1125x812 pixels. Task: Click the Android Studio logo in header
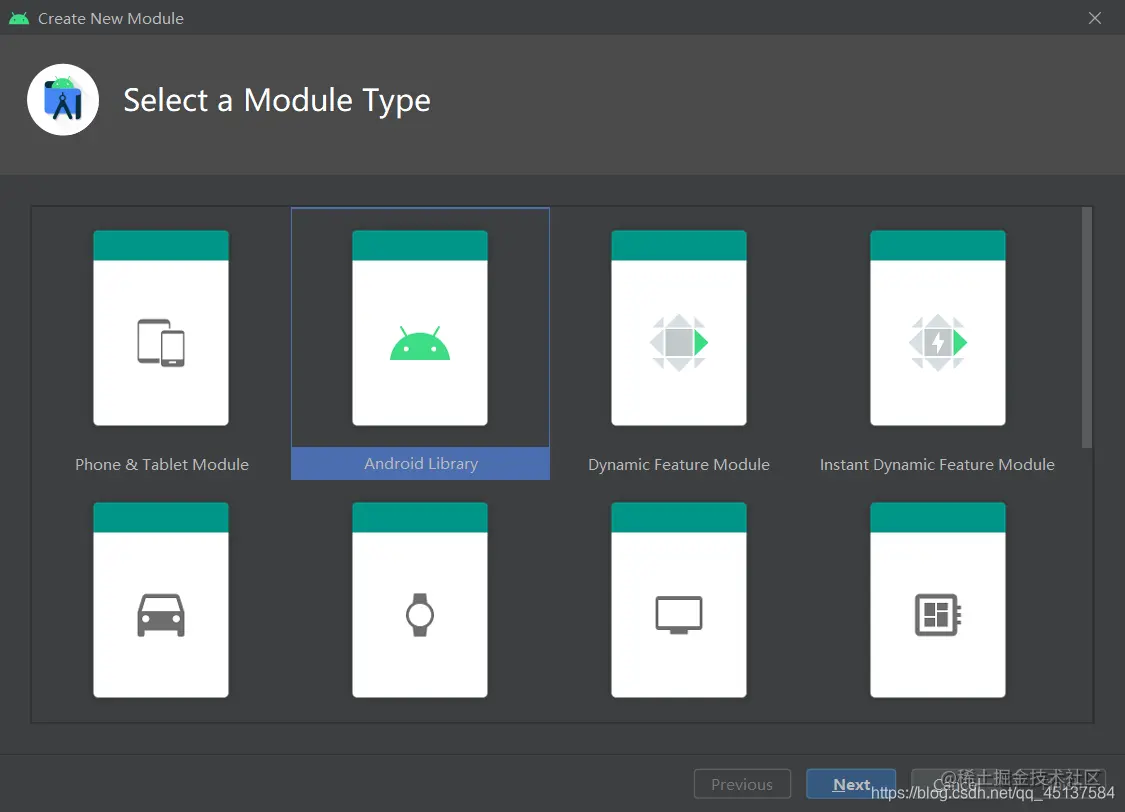[63, 100]
